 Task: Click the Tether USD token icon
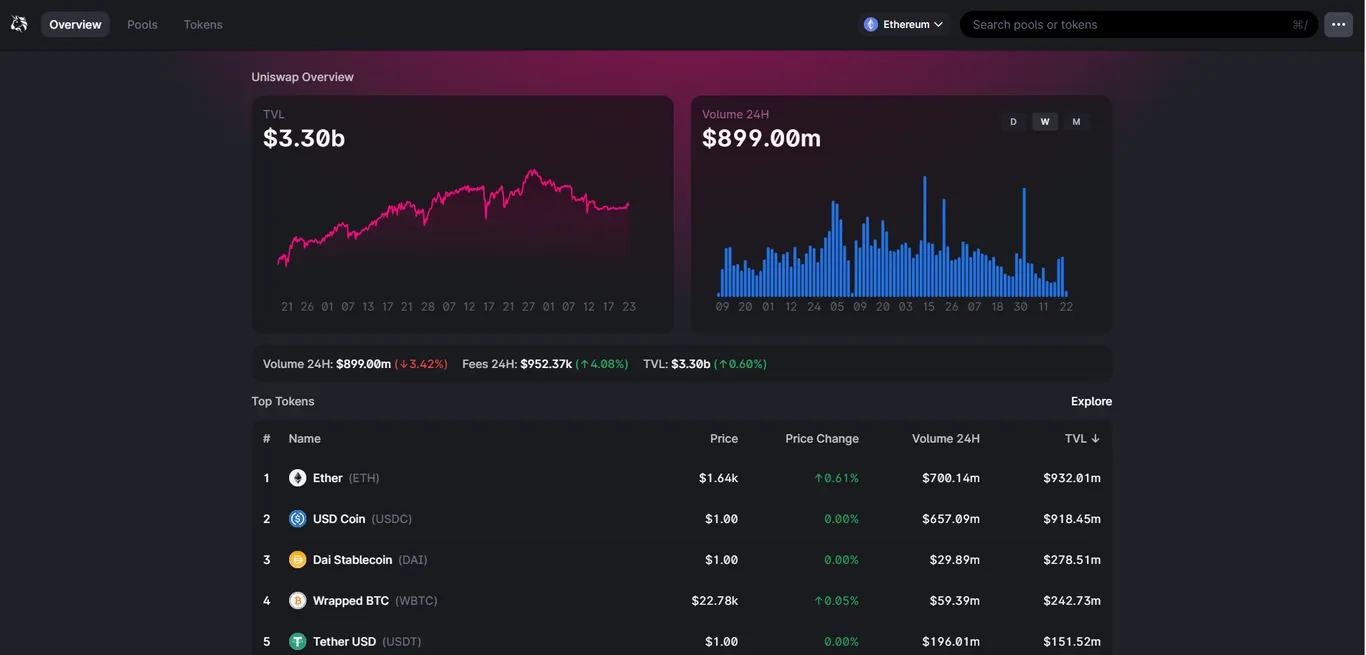pyautogui.click(x=297, y=642)
